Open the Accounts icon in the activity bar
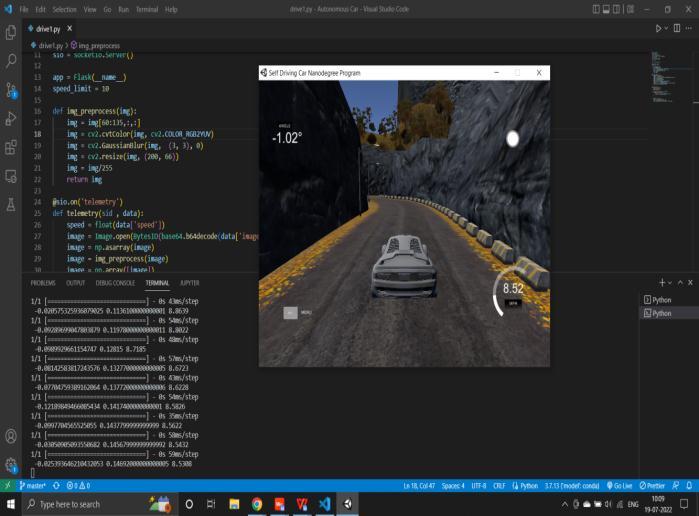Image resolution: width=699 pixels, height=516 pixels. pos(11,436)
